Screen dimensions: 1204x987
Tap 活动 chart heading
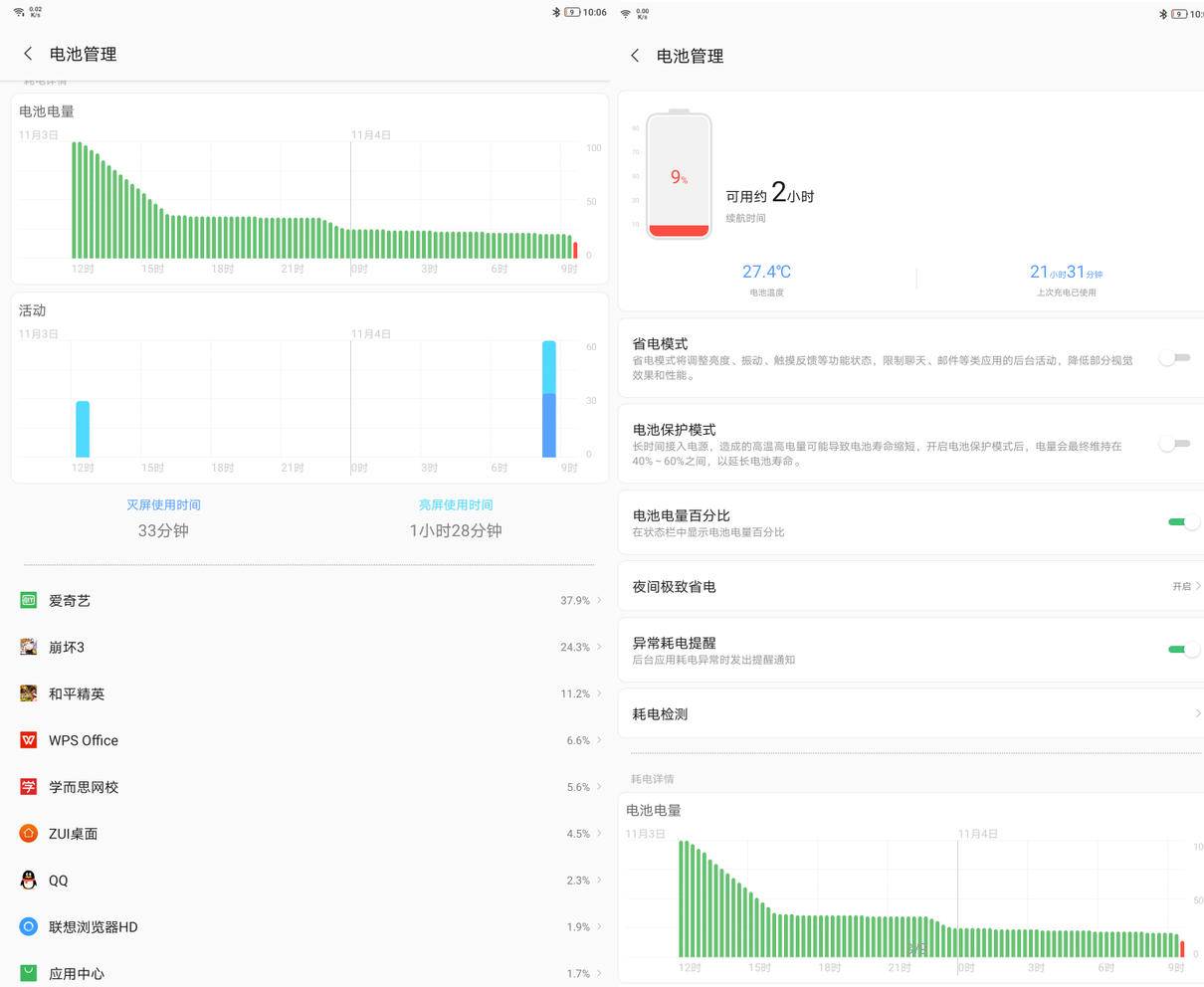33,310
